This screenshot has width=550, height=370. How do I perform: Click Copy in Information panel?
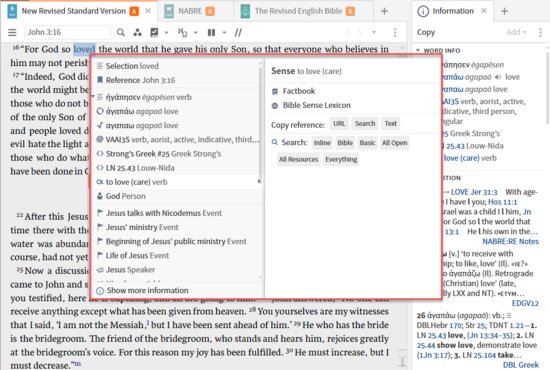pyautogui.click(x=426, y=32)
